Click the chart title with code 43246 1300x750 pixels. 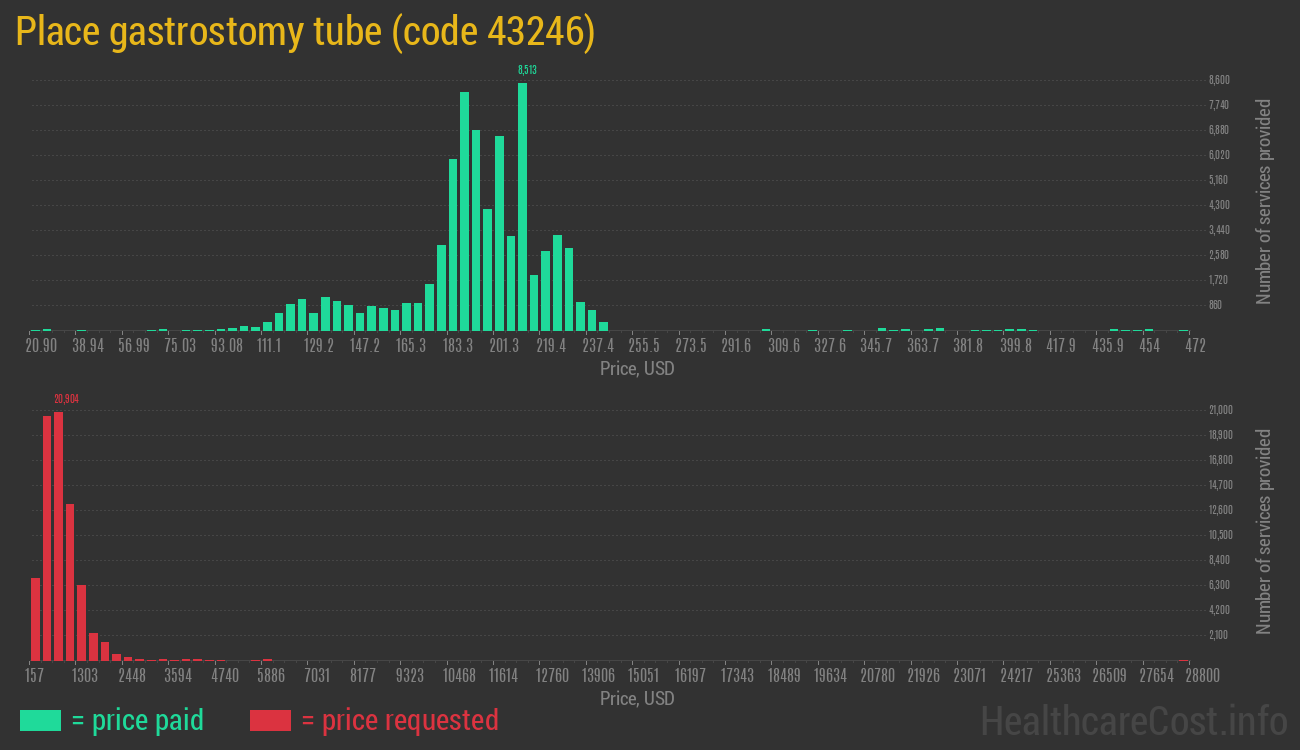coord(305,32)
